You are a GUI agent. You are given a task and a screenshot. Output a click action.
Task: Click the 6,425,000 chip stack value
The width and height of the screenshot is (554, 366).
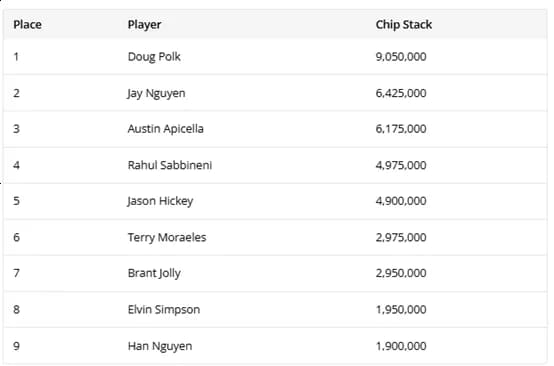(x=401, y=93)
